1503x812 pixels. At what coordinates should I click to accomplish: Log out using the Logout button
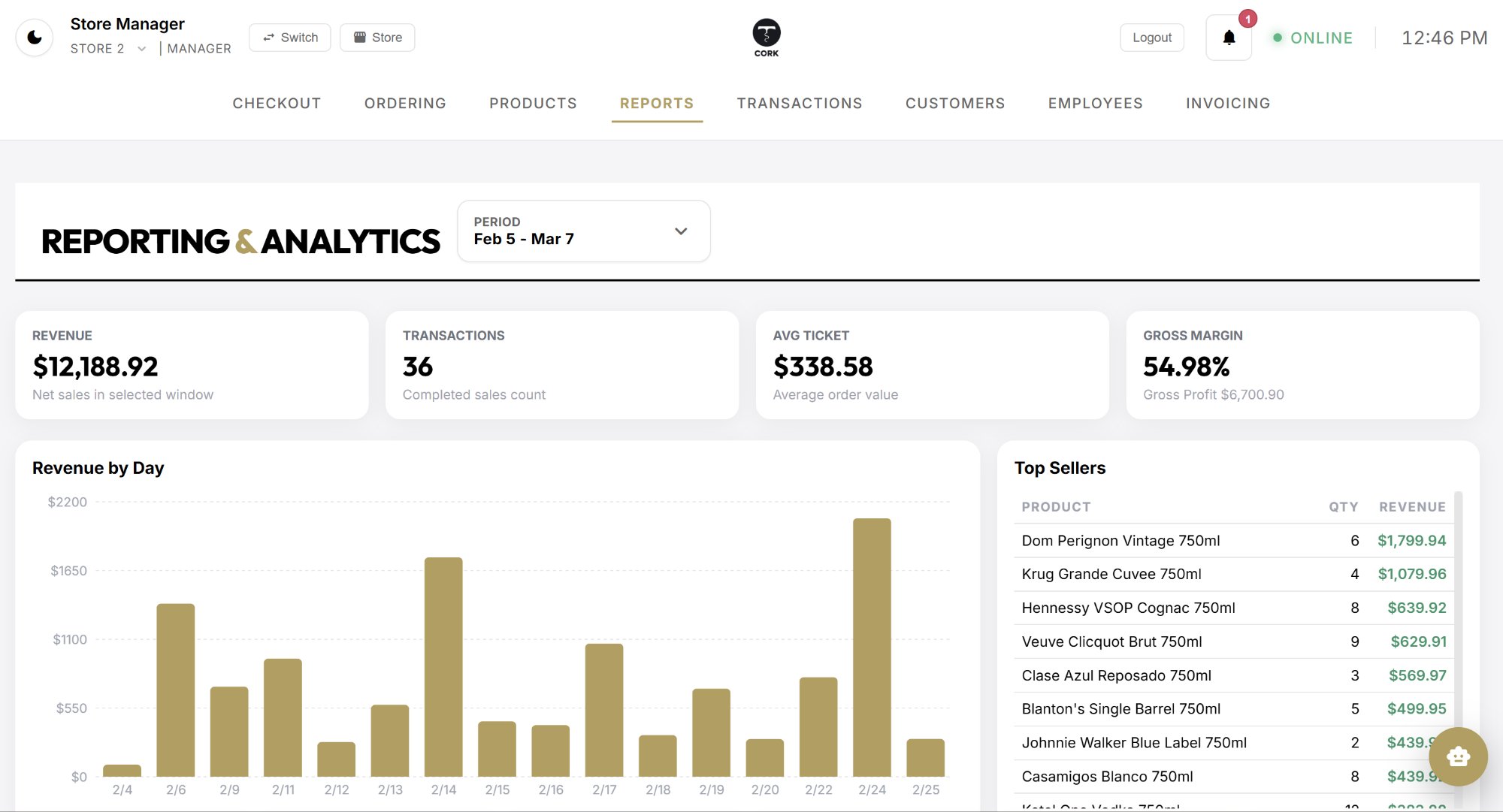pyautogui.click(x=1151, y=37)
